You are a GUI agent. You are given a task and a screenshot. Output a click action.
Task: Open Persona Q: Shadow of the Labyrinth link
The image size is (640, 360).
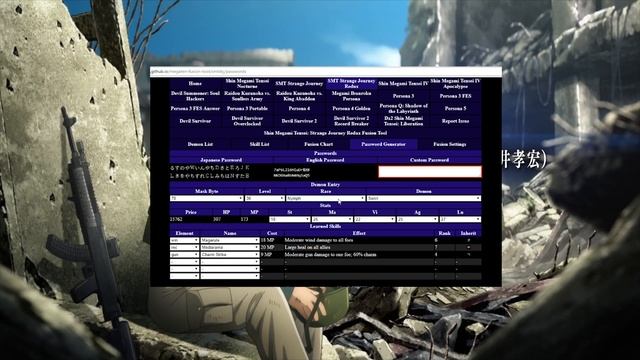pyautogui.click(x=403, y=109)
